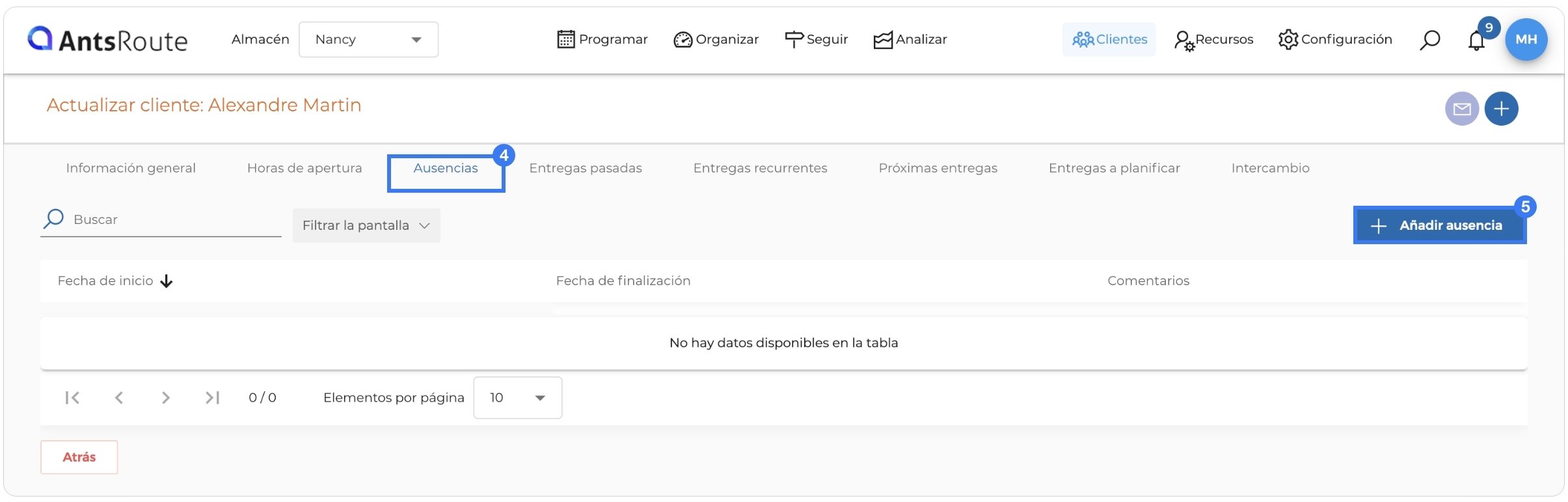Select the Ausencias tab
1568x502 pixels.
[x=446, y=168]
